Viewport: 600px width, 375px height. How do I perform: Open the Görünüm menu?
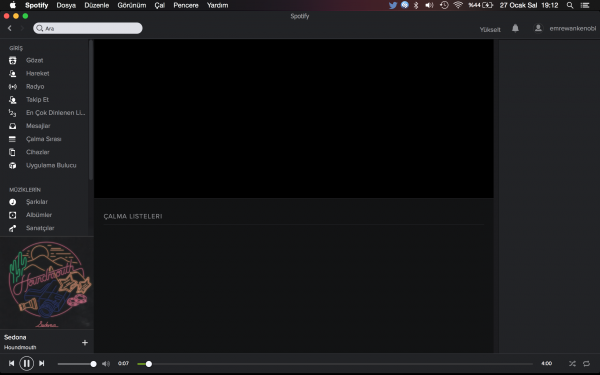(132, 5)
